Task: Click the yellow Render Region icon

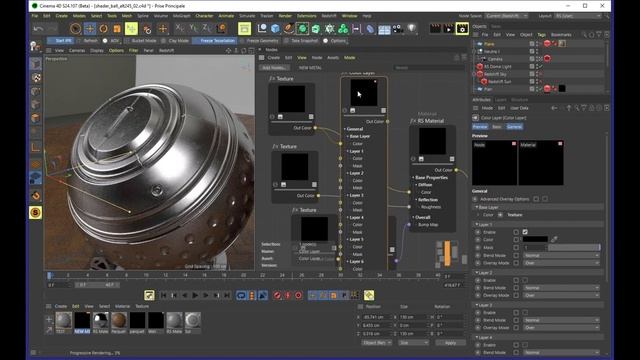Action: click(x=244, y=29)
